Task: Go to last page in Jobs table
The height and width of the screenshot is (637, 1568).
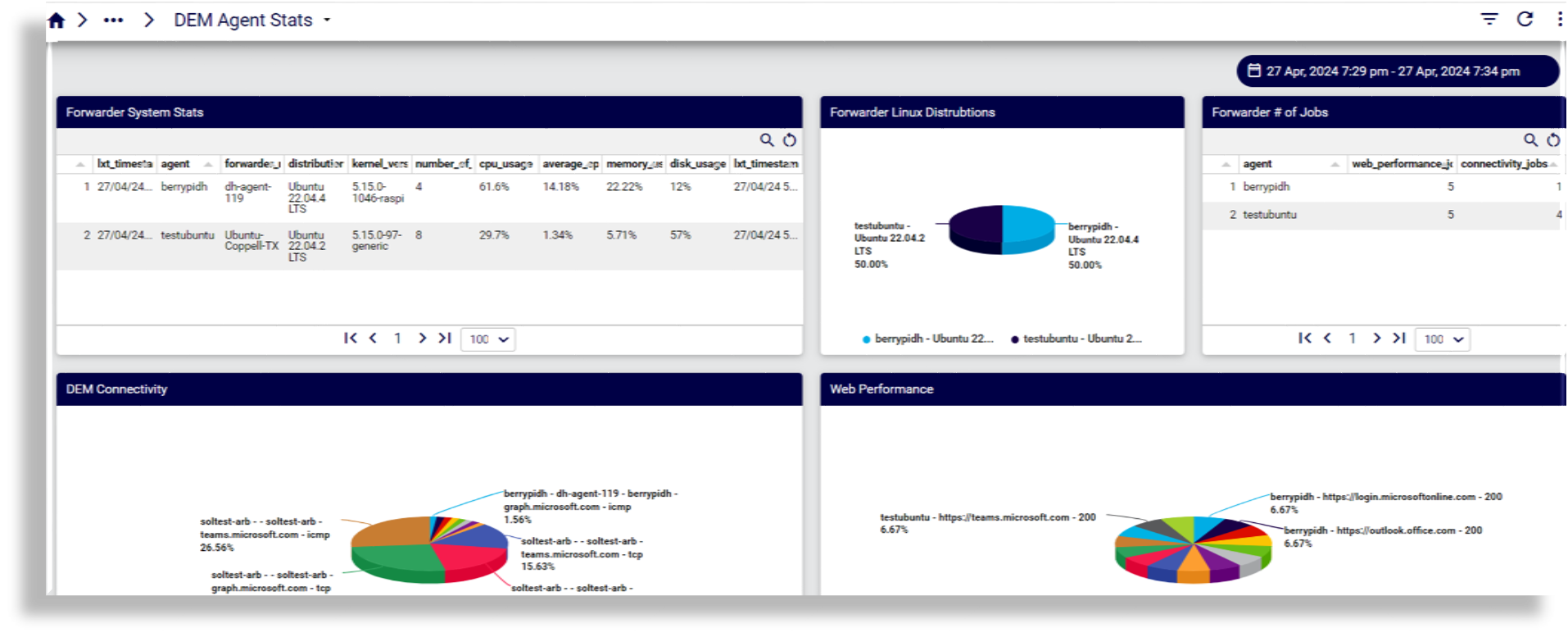Action: (1399, 338)
